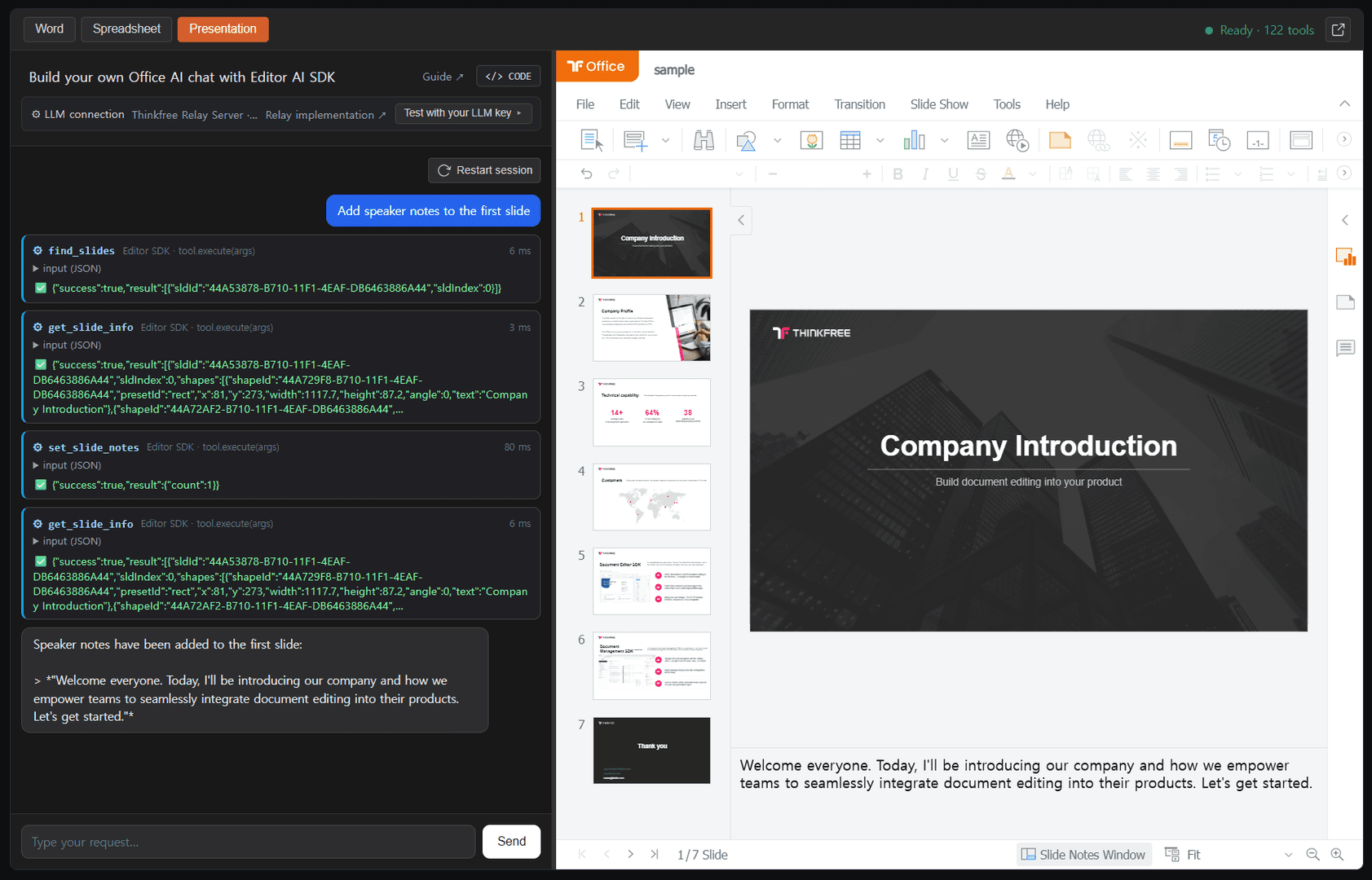
Task: Click the insert chart icon
Action: (914, 140)
